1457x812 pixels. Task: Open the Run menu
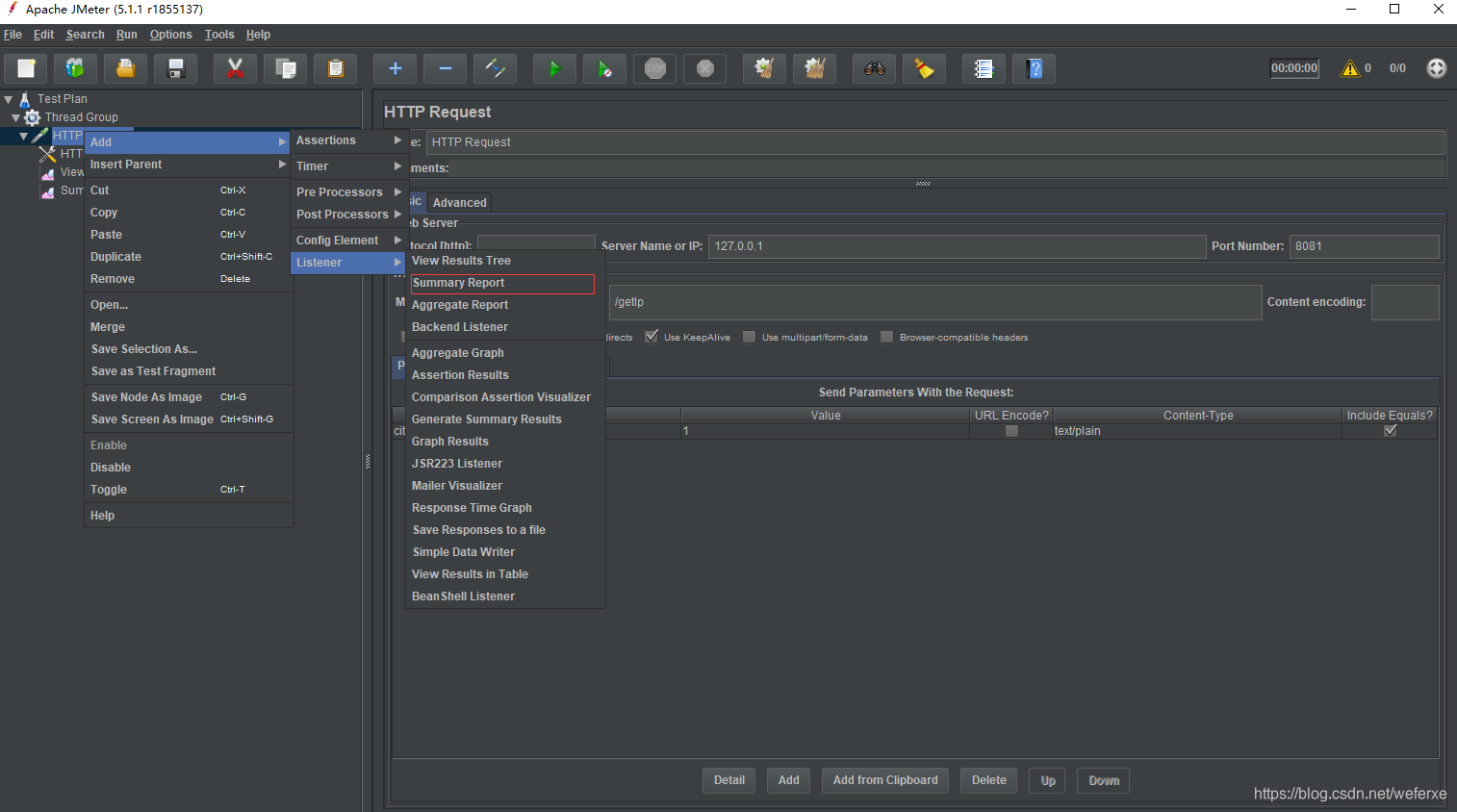[127, 35]
